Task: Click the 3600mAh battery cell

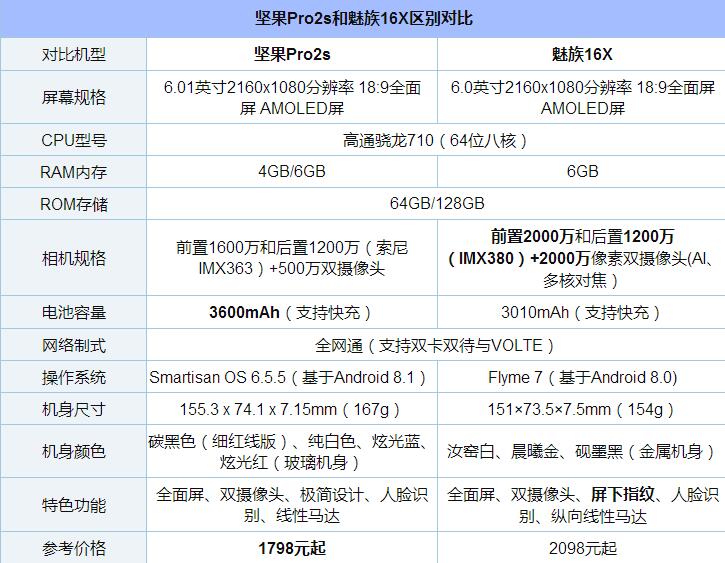Action: click(292, 312)
